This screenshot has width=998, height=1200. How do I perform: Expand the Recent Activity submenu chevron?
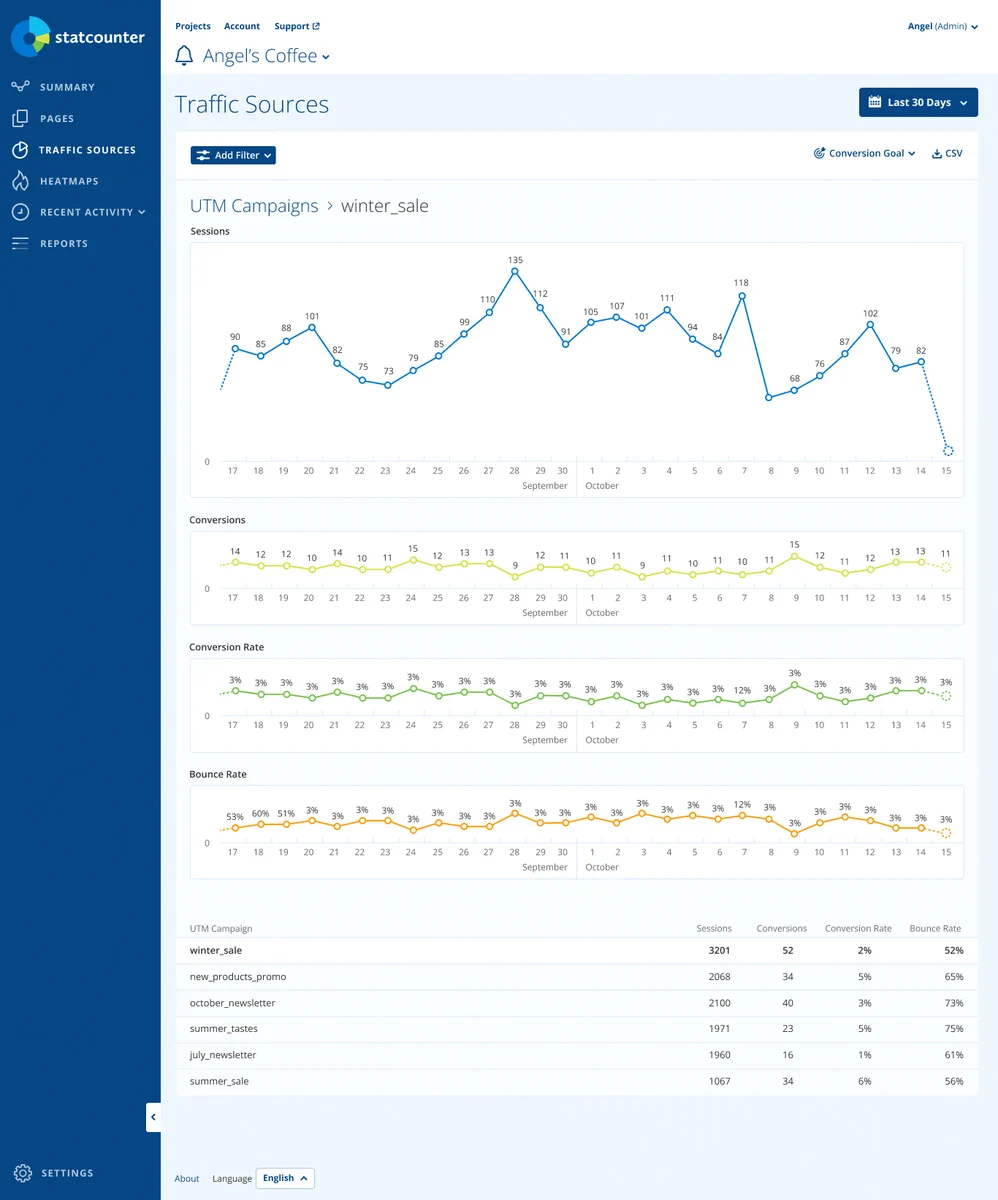click(142, 212)
